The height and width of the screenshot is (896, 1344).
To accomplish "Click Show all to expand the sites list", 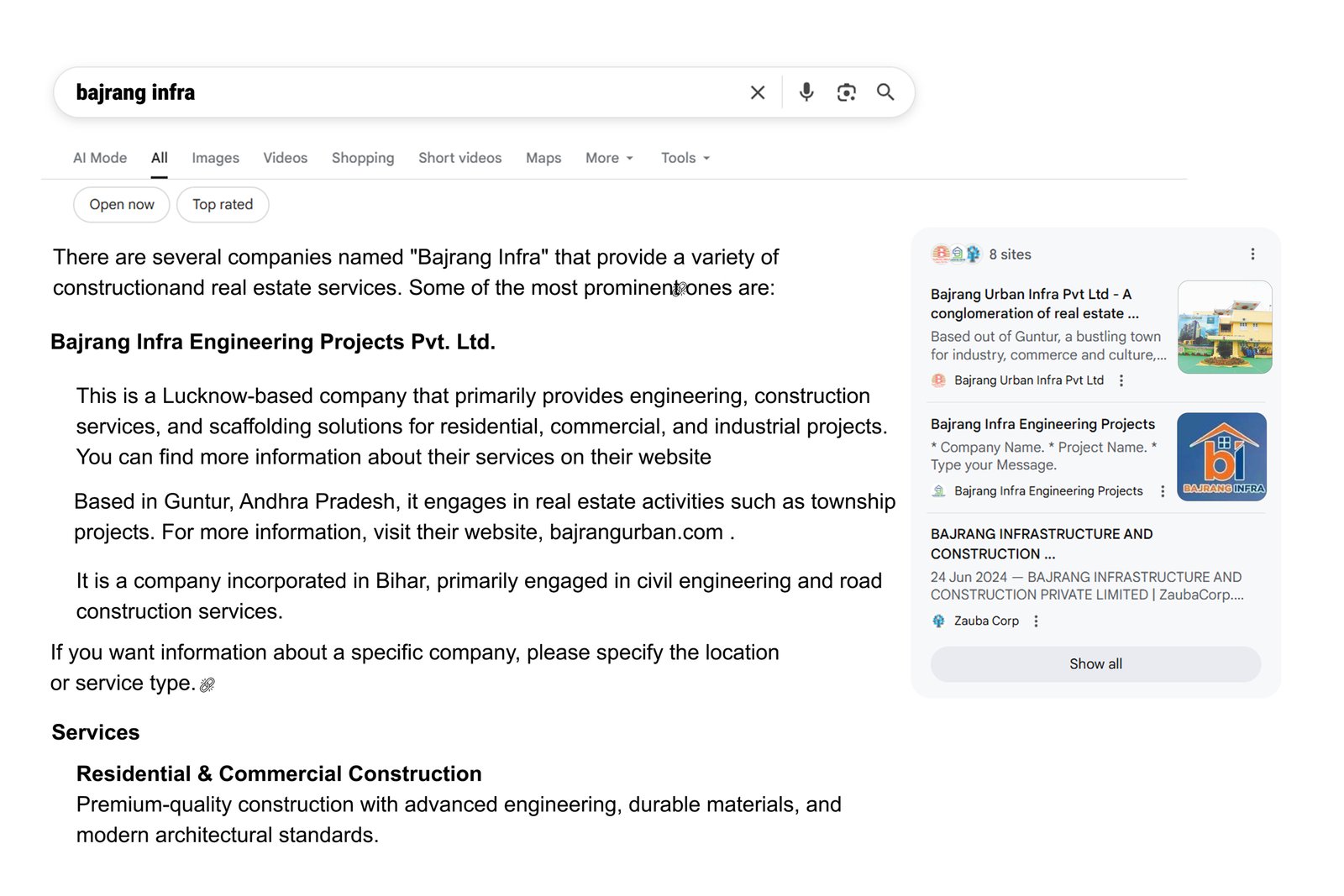I will 1095,663.
